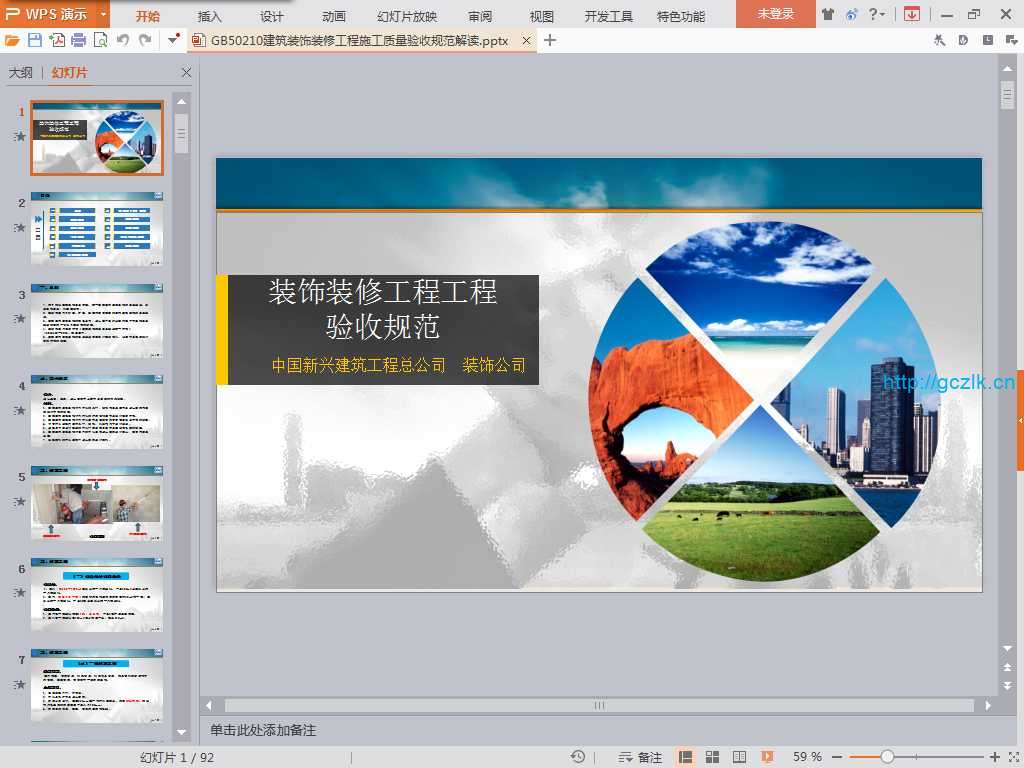Click the Print icon in quick toolbar
1024x768 pixels.
pyautogui.click(x=79, y=40)
